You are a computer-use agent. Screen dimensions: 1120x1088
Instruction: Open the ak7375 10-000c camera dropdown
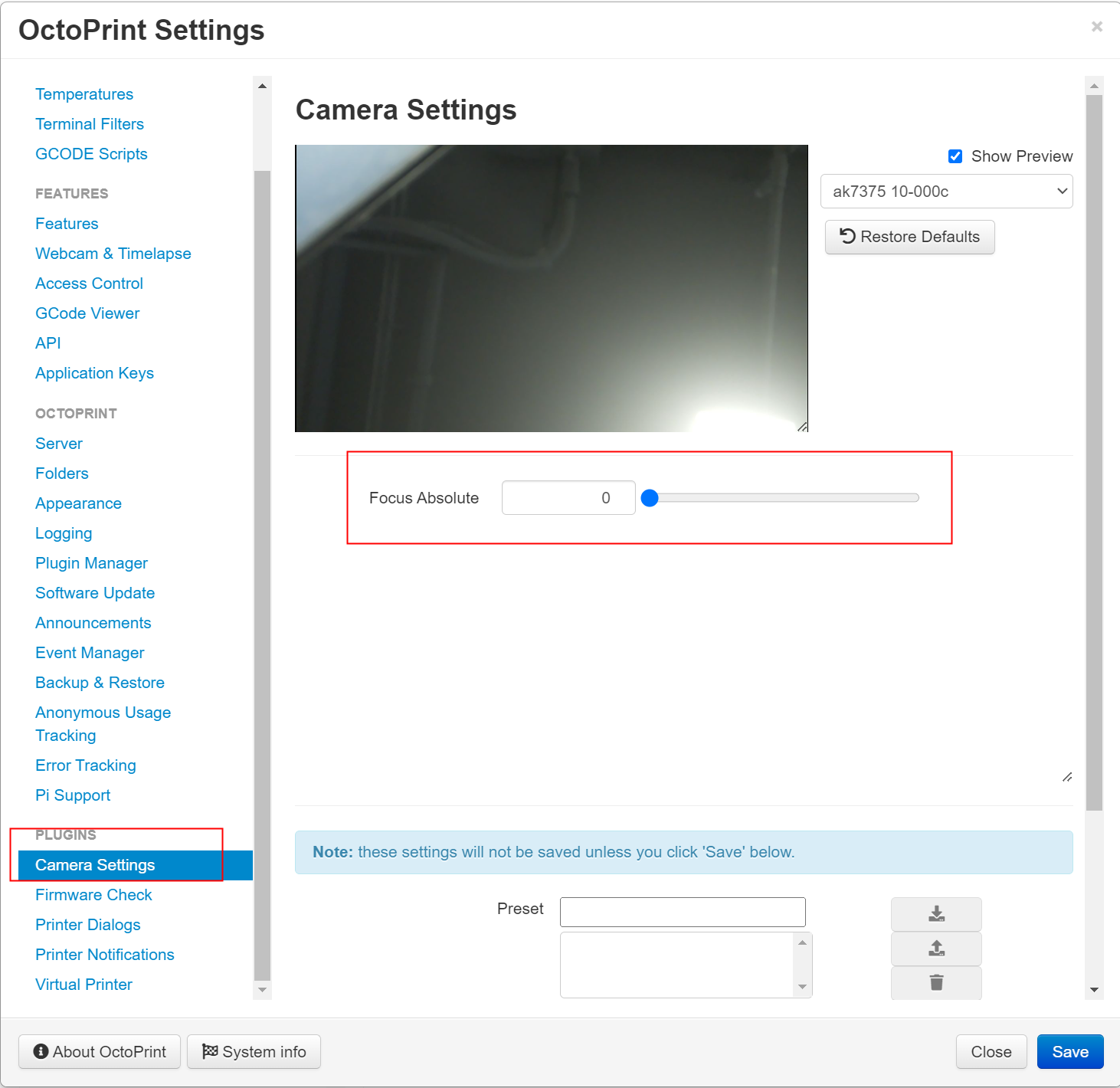coord(947,192)
